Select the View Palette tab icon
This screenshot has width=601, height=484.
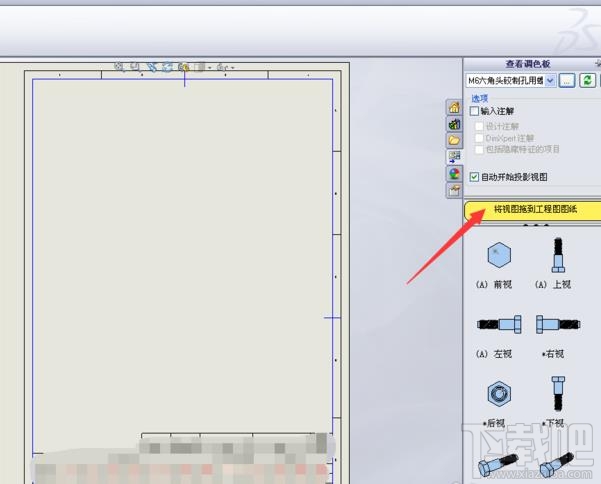454,157
